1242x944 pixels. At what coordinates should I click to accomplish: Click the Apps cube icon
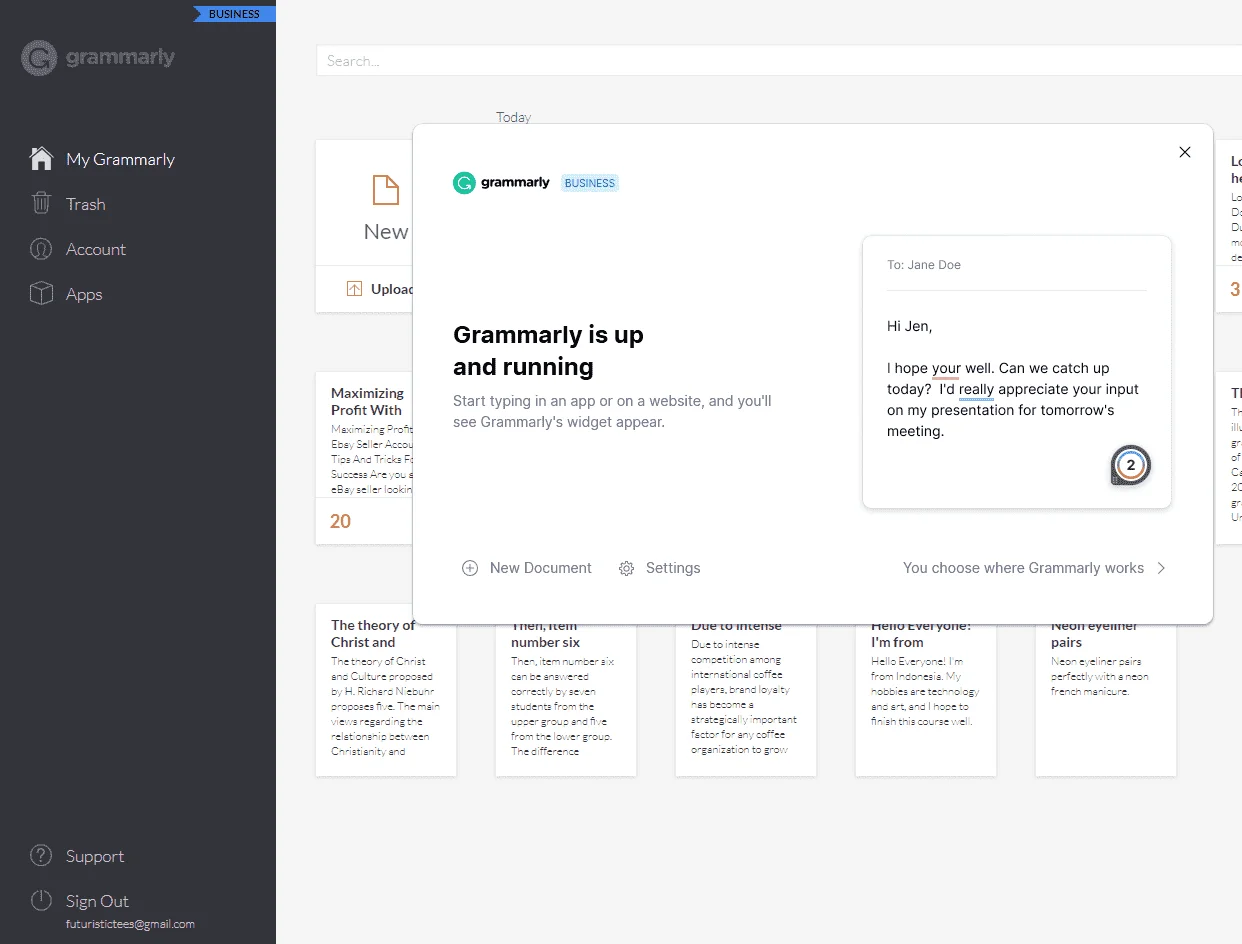[x=41, y=294]
